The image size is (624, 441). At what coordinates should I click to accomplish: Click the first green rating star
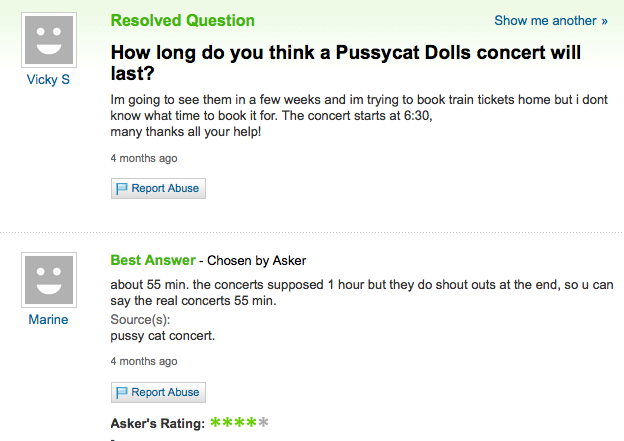point(215,422)
